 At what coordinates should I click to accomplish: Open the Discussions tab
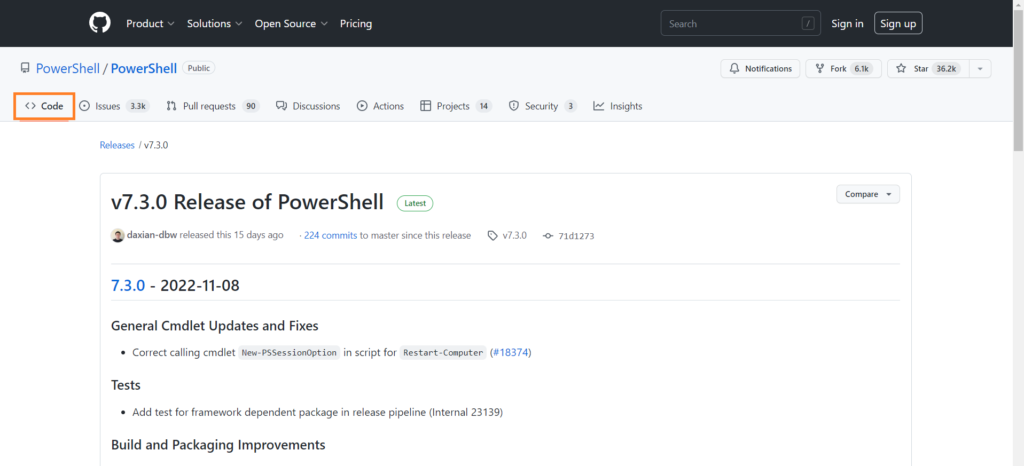coord(308,106)
